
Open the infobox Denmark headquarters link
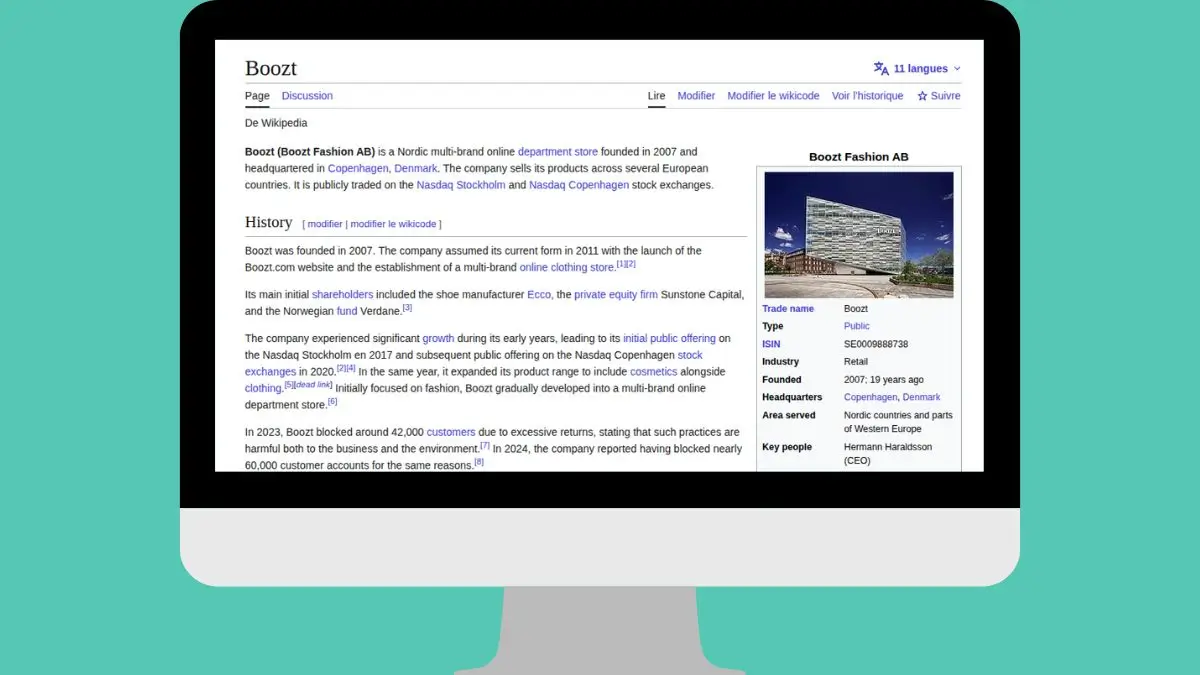pyautogui.click(x=921, y=397)
